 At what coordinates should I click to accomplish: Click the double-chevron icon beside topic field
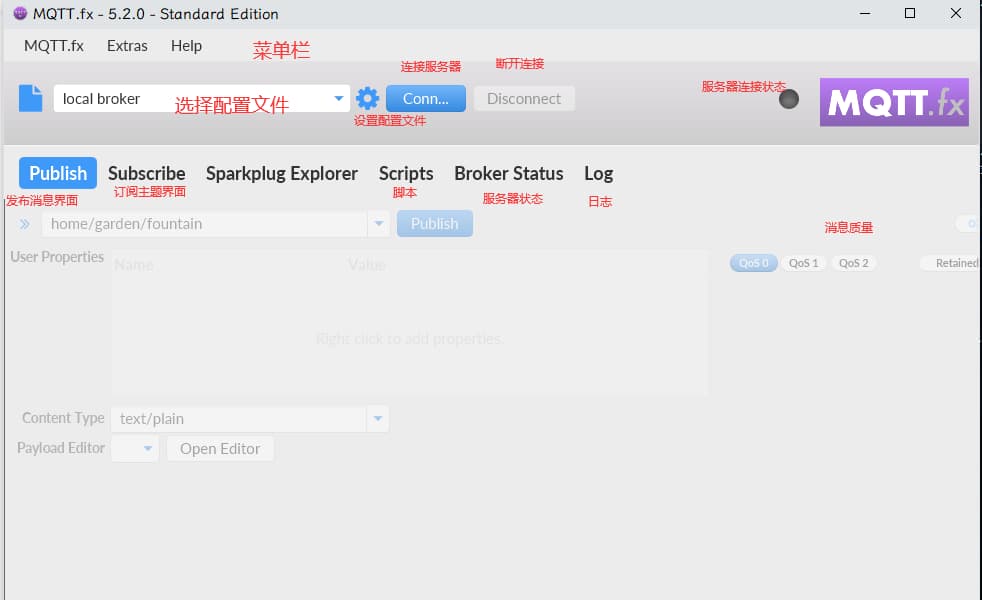click(25, 224)
